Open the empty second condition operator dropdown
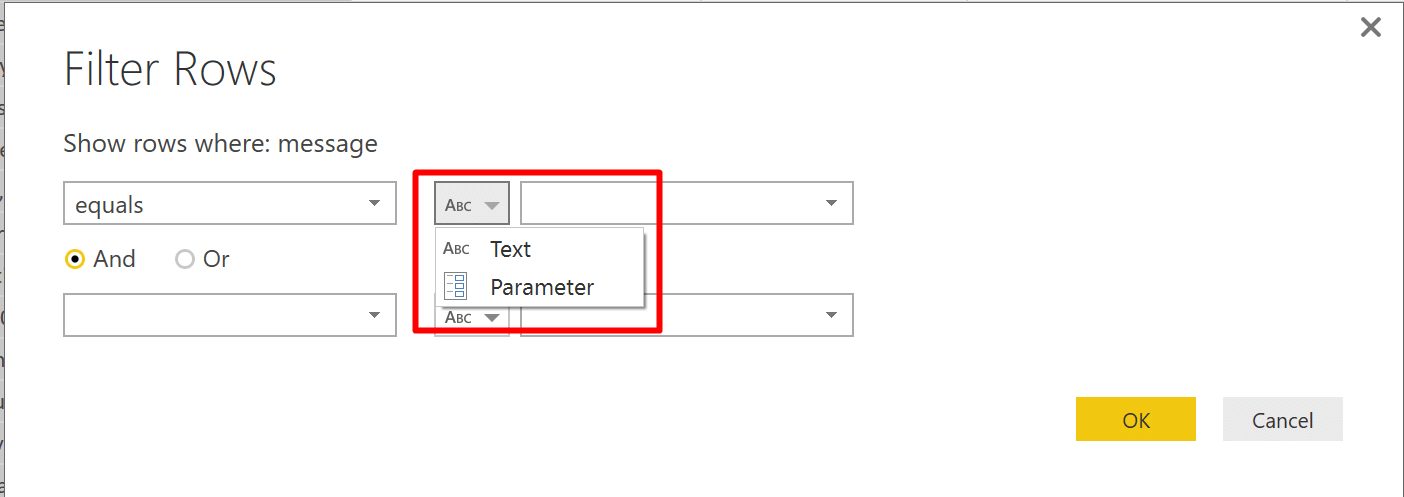 [230, 315]
